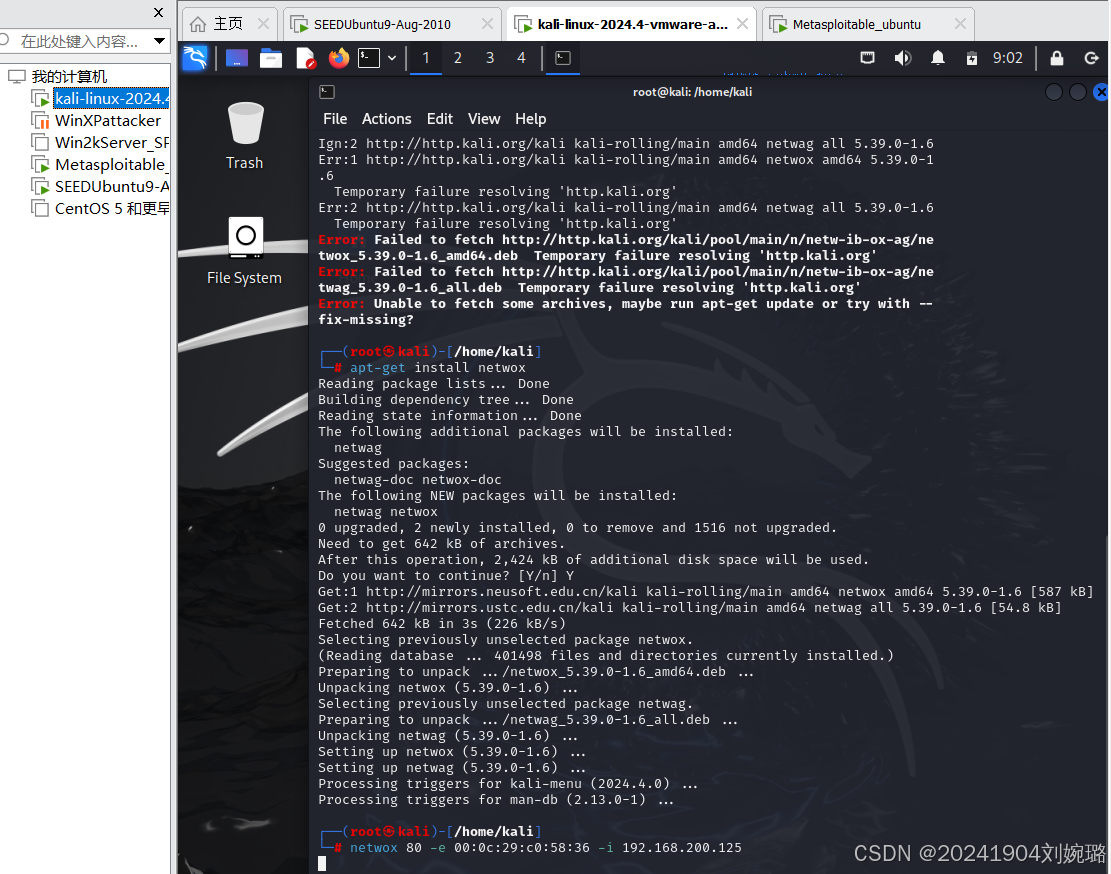Open the terminal Edit menu
The width and height of the screenshot is (1111, 874).
[439, 119]
